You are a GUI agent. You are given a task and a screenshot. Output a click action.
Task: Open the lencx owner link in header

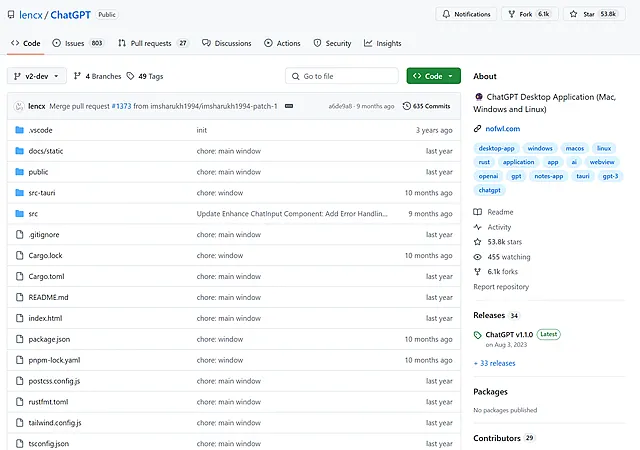31,15
